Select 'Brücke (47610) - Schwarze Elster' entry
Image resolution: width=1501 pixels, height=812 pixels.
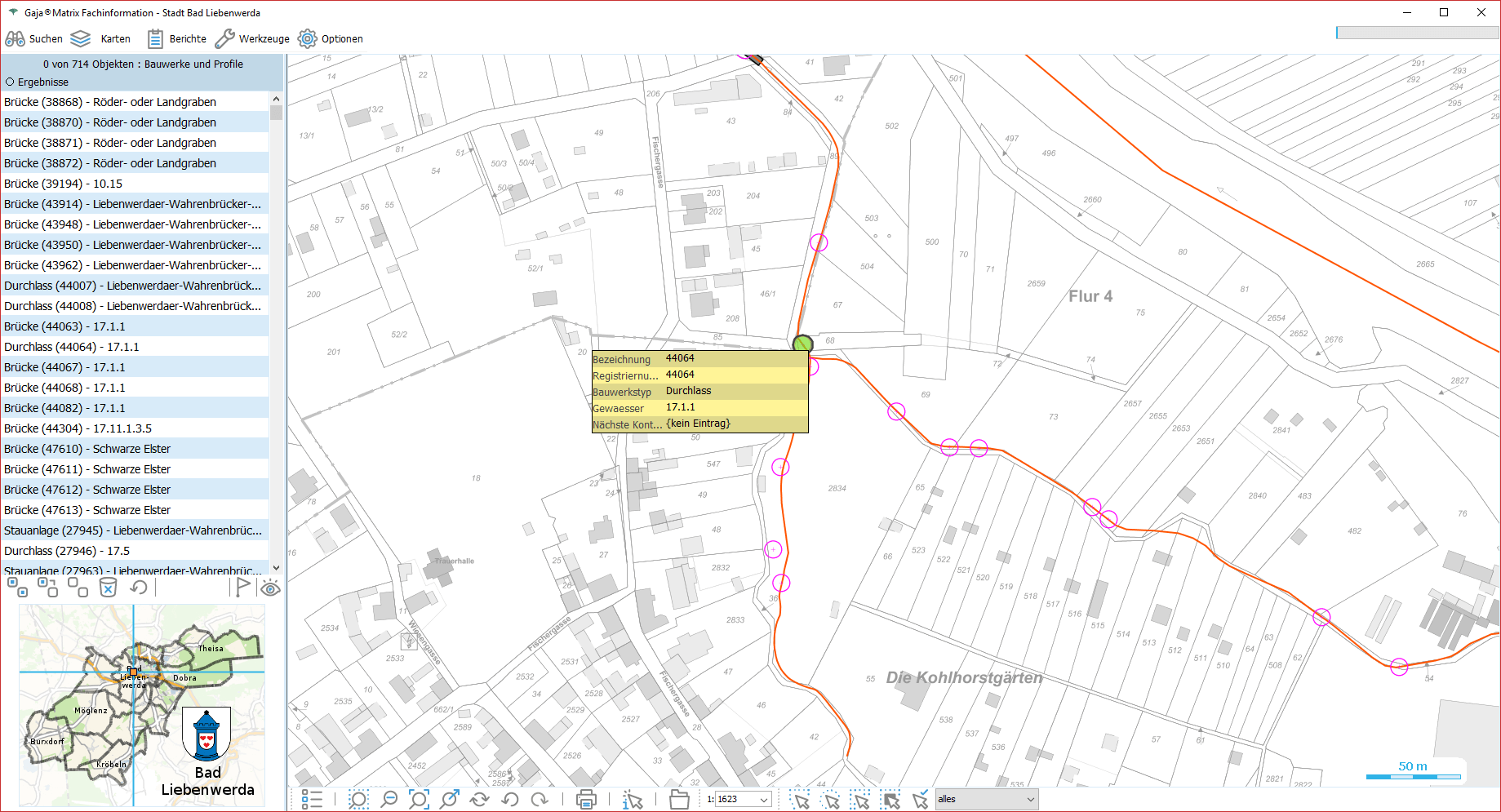[87, 449]
